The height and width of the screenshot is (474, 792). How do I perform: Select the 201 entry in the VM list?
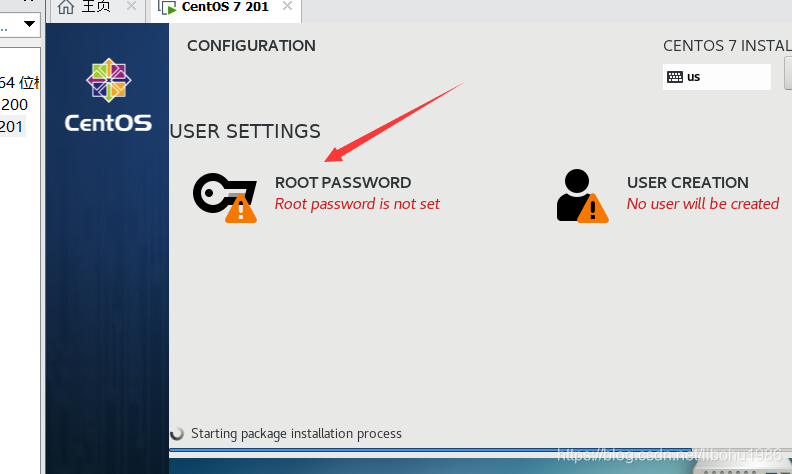[11, 126]
